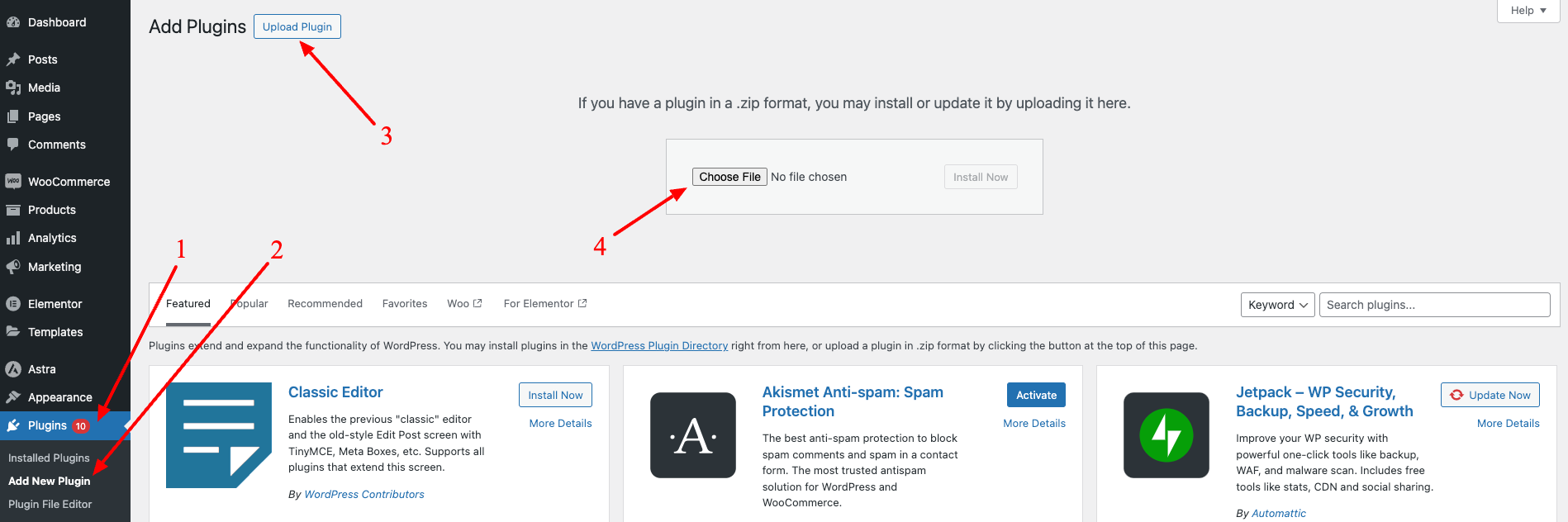1568x522 pixels.
Task: Click the Analytics bar chart icon
Action: [x=13, y=238]
